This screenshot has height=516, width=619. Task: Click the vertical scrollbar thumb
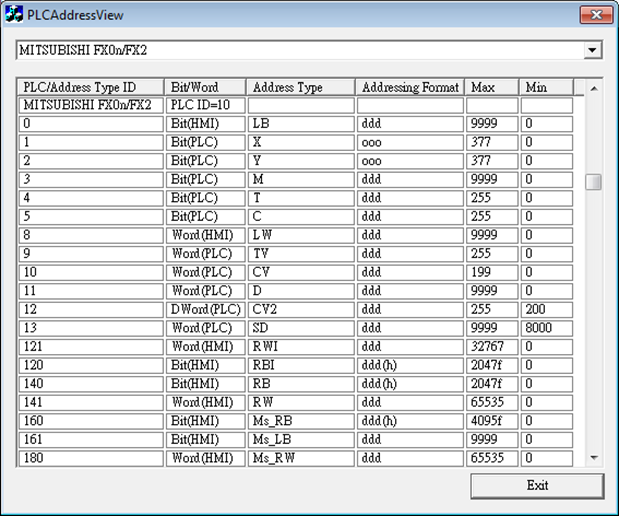pyautogui.click(x=593, y=182)
